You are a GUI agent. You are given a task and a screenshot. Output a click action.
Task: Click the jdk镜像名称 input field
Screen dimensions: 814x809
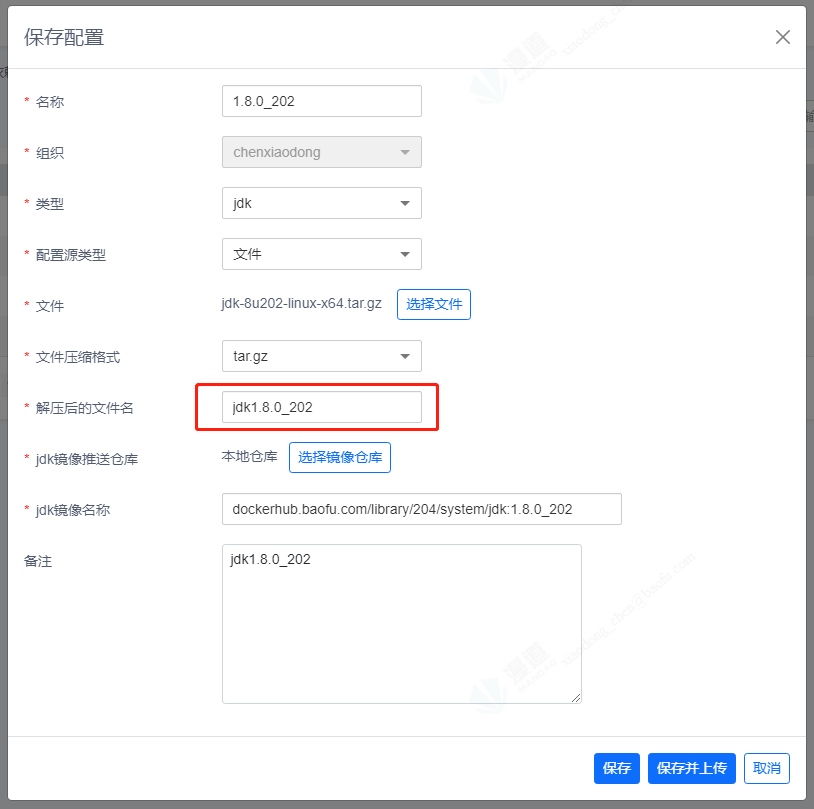click(x=422, y=509)
